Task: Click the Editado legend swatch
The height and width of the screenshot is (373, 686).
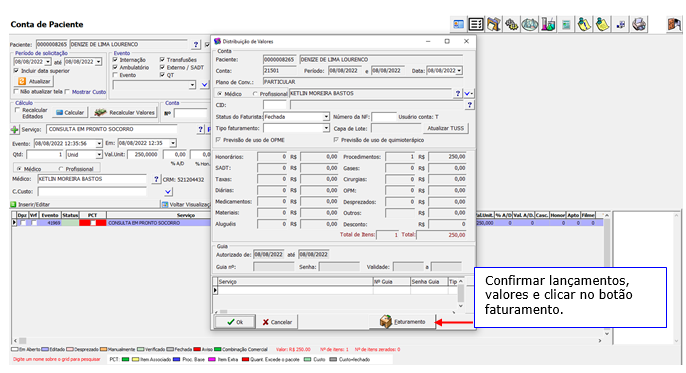Action: coord(45,350)
